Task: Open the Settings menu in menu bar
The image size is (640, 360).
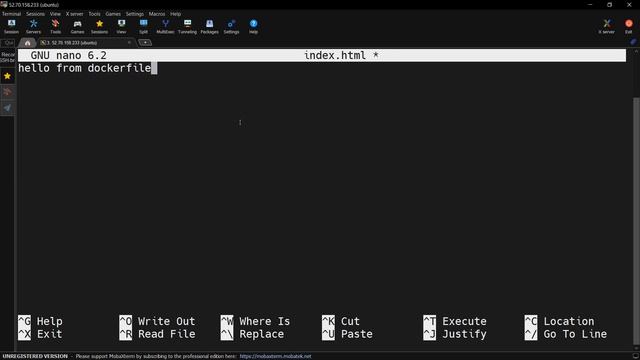Action: tap(134, 14)
